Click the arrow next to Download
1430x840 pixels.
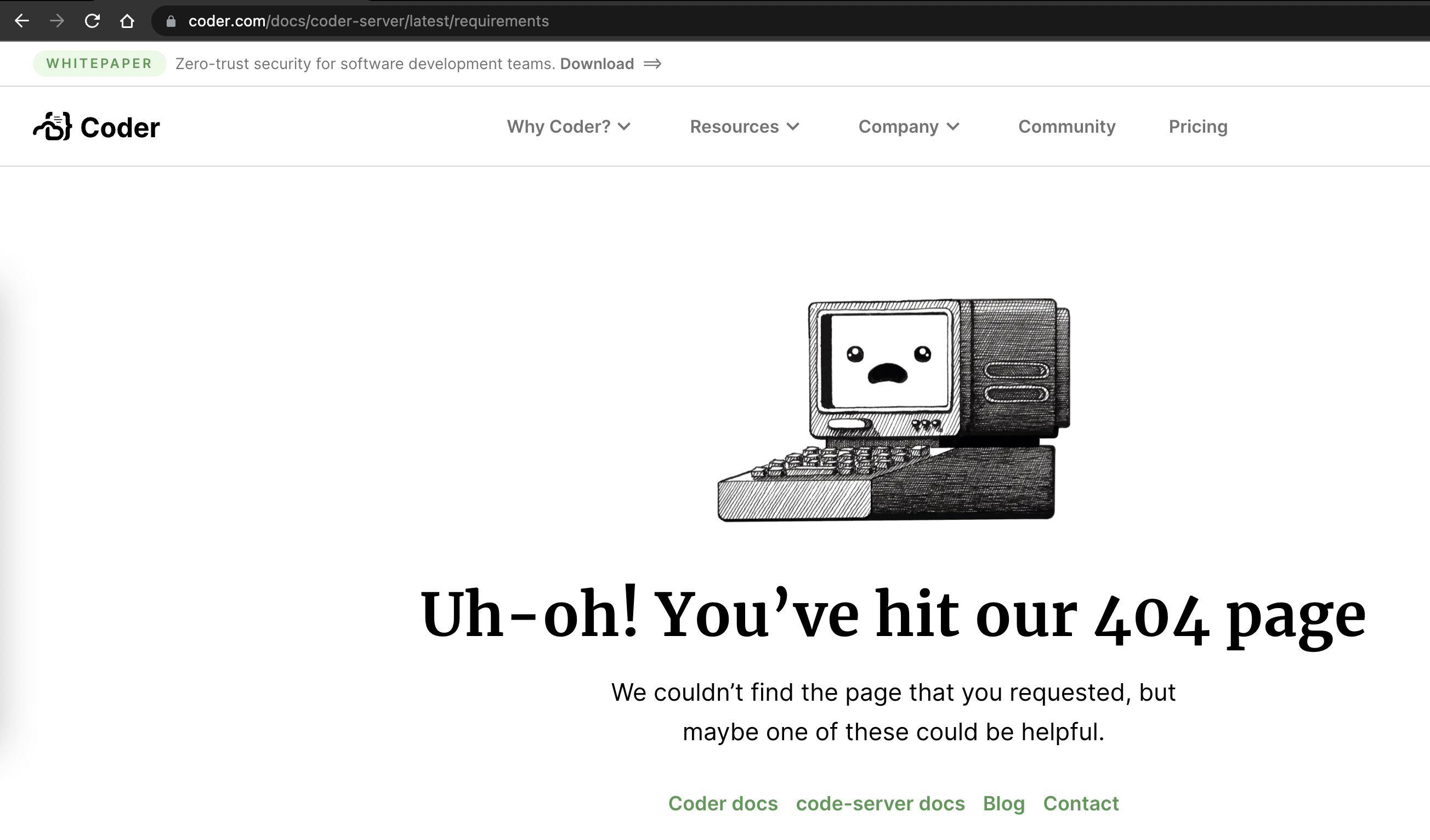tap(652, 64)
